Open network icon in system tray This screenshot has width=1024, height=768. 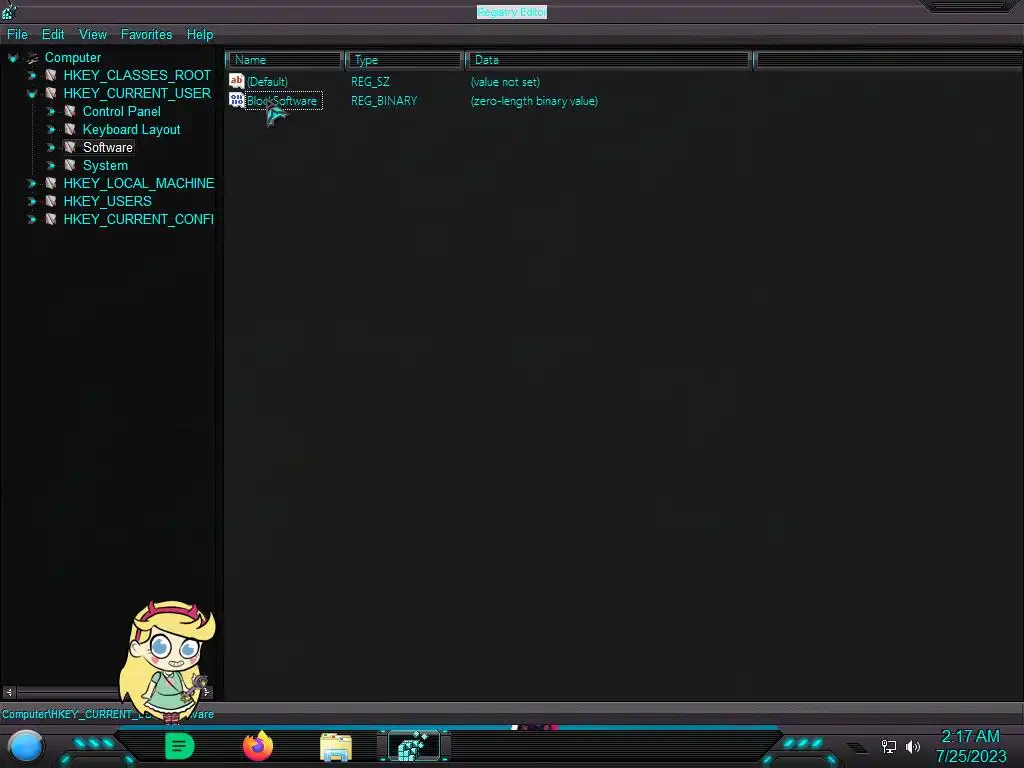click(x=889, y=746)
